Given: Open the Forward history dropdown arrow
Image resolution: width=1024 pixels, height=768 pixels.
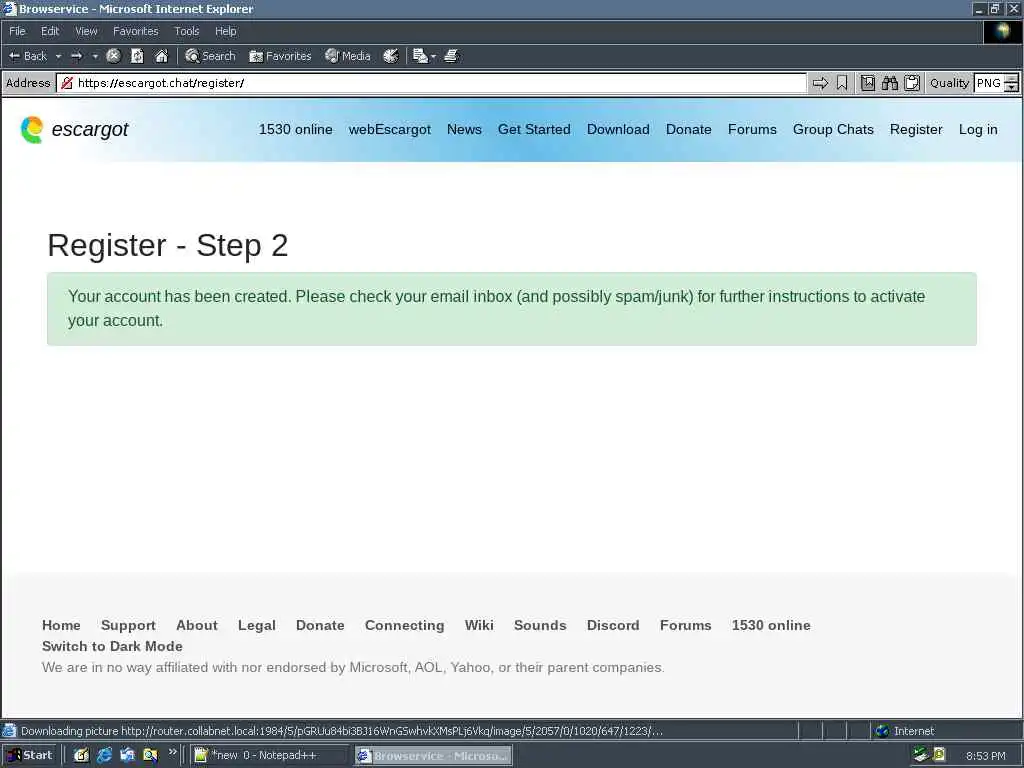Looking at the screenshot, I should (95, 56).
